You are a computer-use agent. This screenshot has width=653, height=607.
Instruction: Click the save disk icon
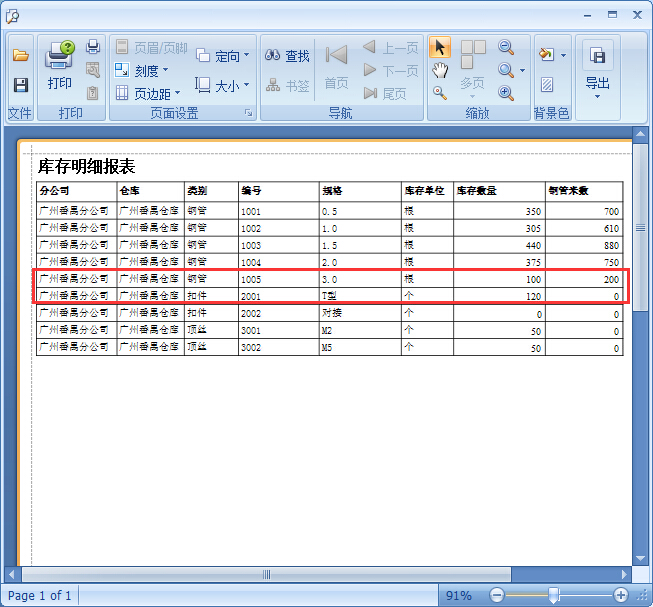point(20,86)
